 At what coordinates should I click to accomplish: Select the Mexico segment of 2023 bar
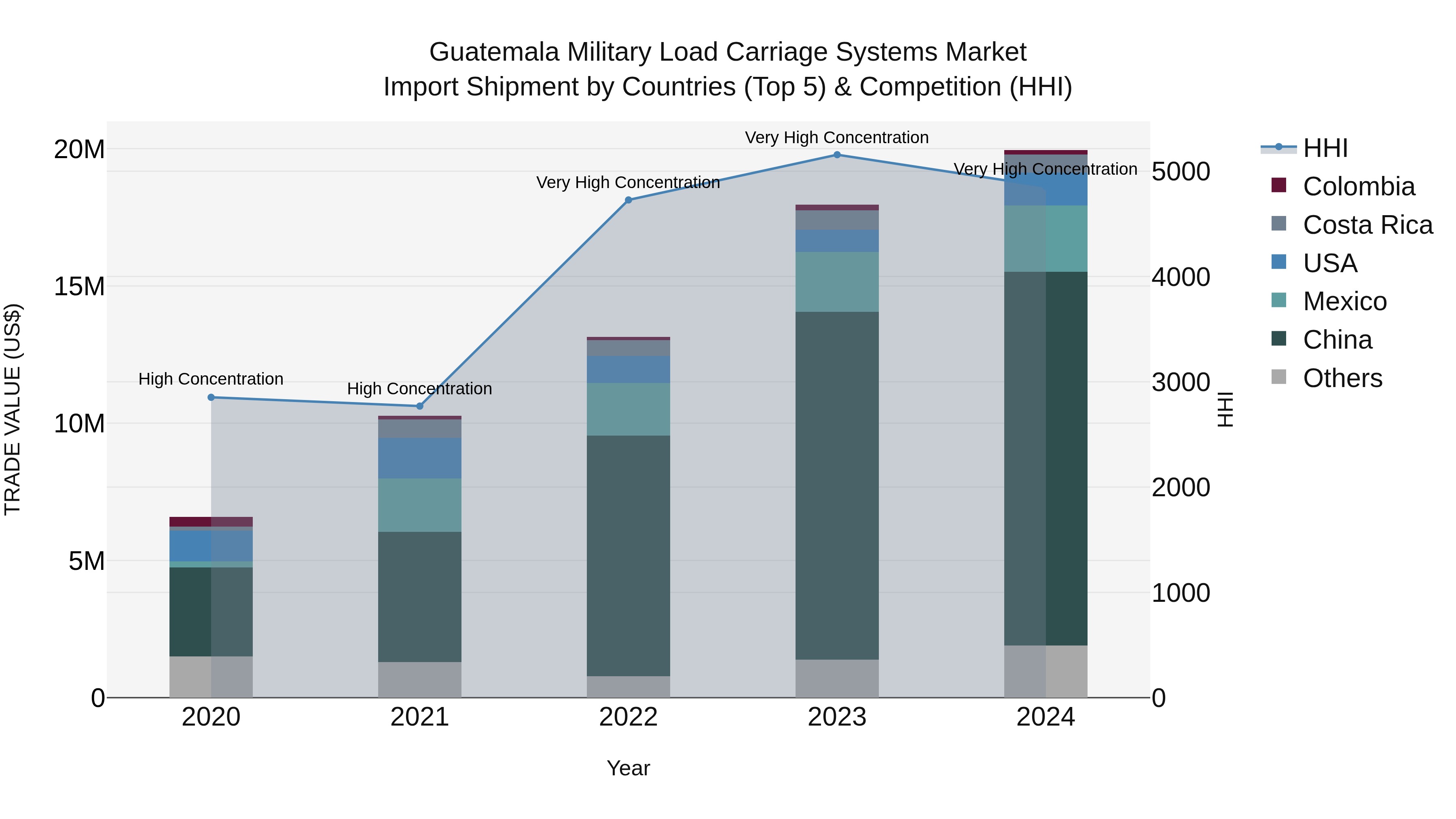(837, 282)
